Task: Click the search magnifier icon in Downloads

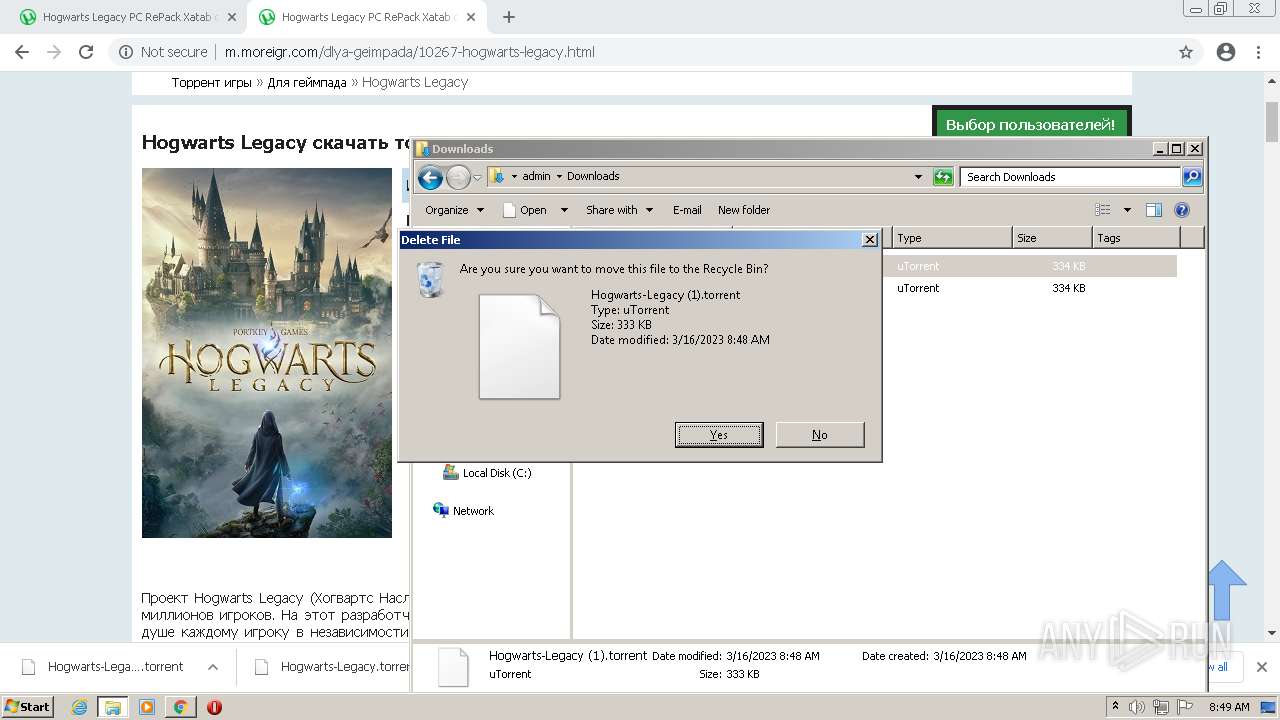Action: (1191, 177)
